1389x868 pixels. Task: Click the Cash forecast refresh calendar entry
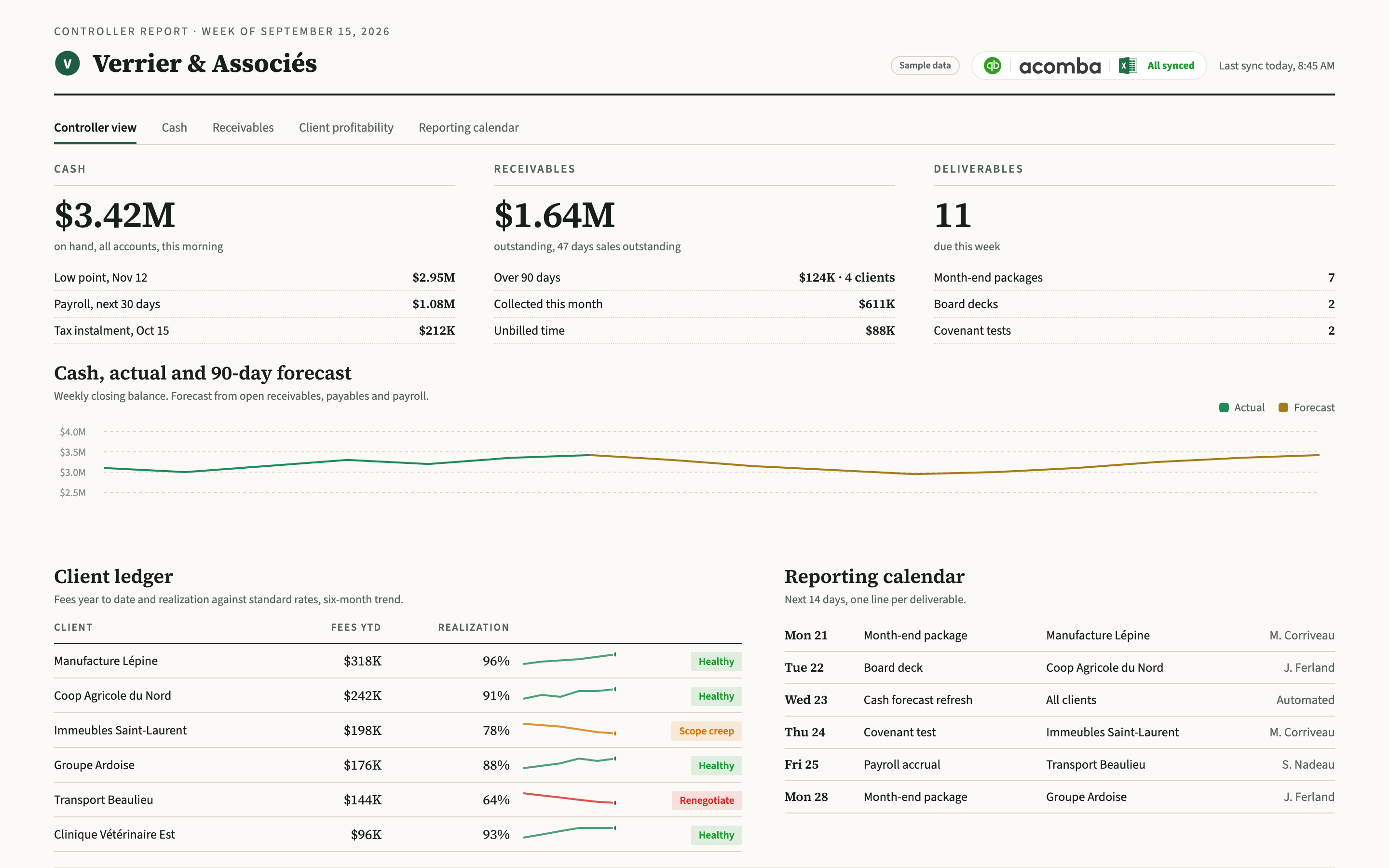click(x=918, y=700)
